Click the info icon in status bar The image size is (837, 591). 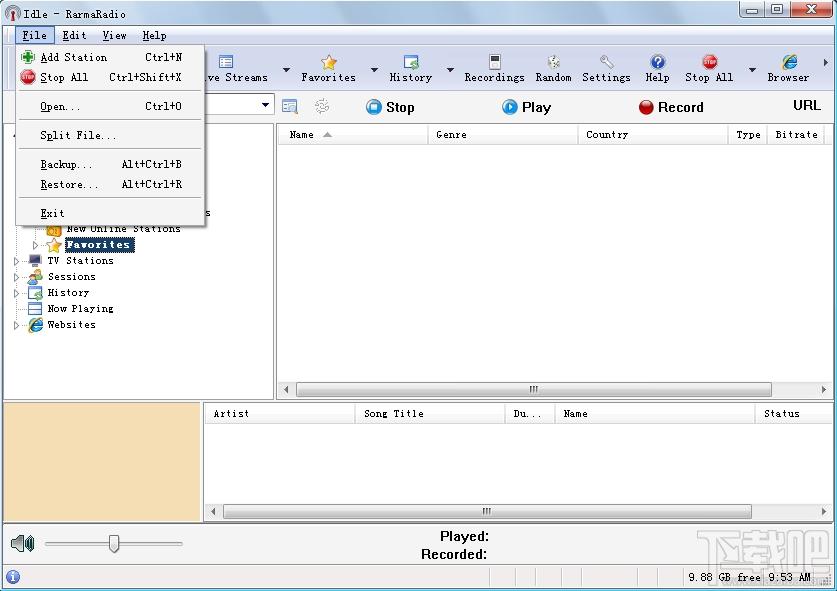coord(13,577)
